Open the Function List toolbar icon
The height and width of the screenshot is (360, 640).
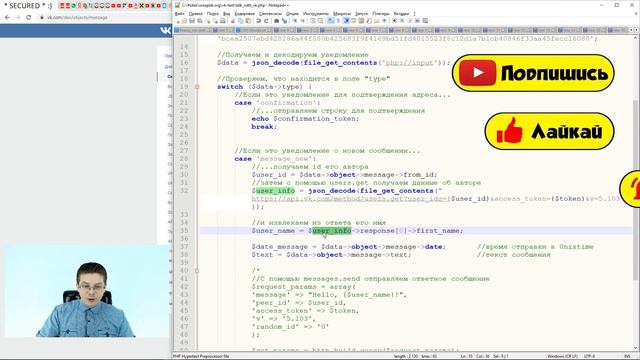369,21
